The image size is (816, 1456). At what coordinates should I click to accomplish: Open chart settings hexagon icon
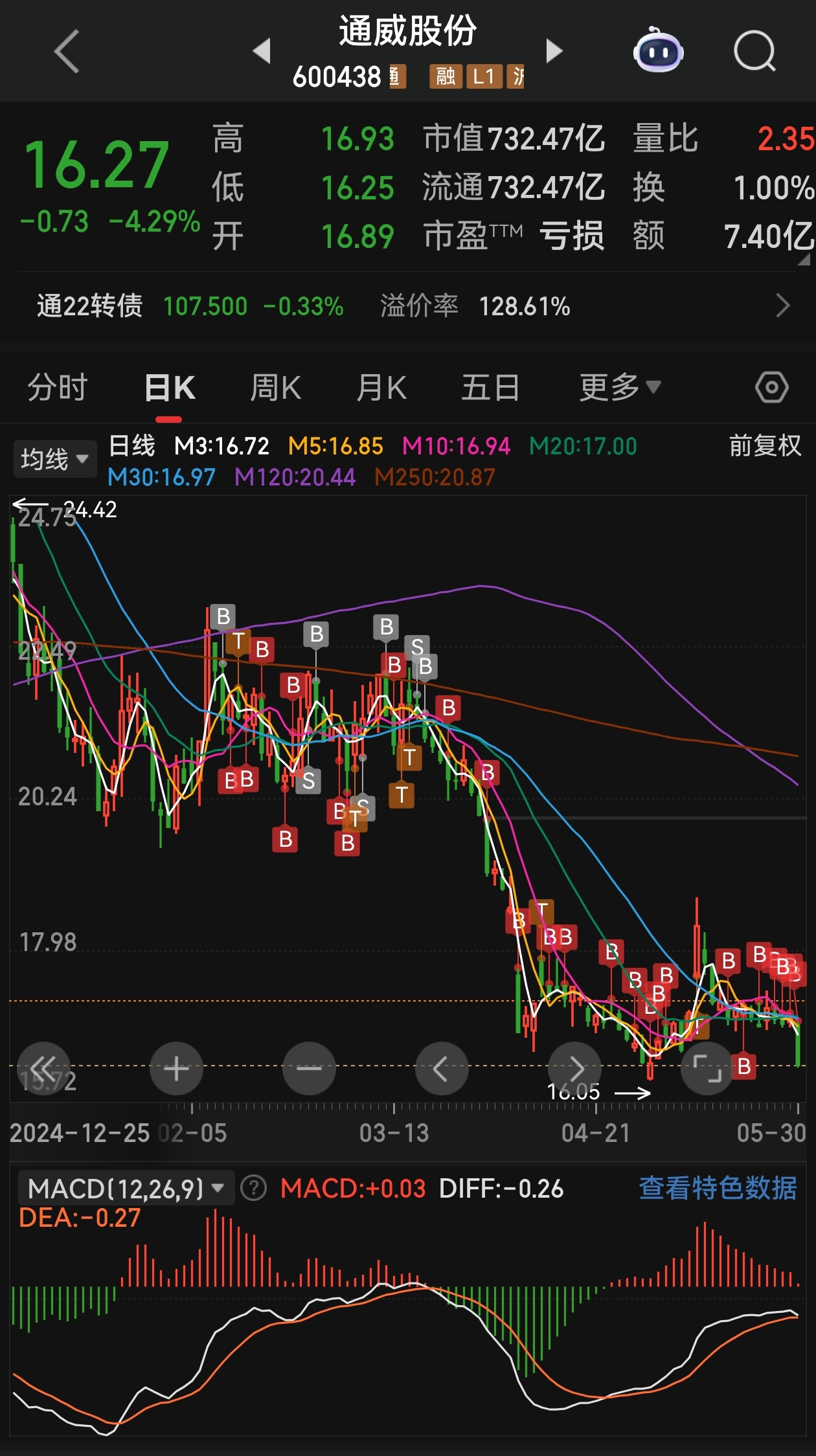tap(771, 388)
